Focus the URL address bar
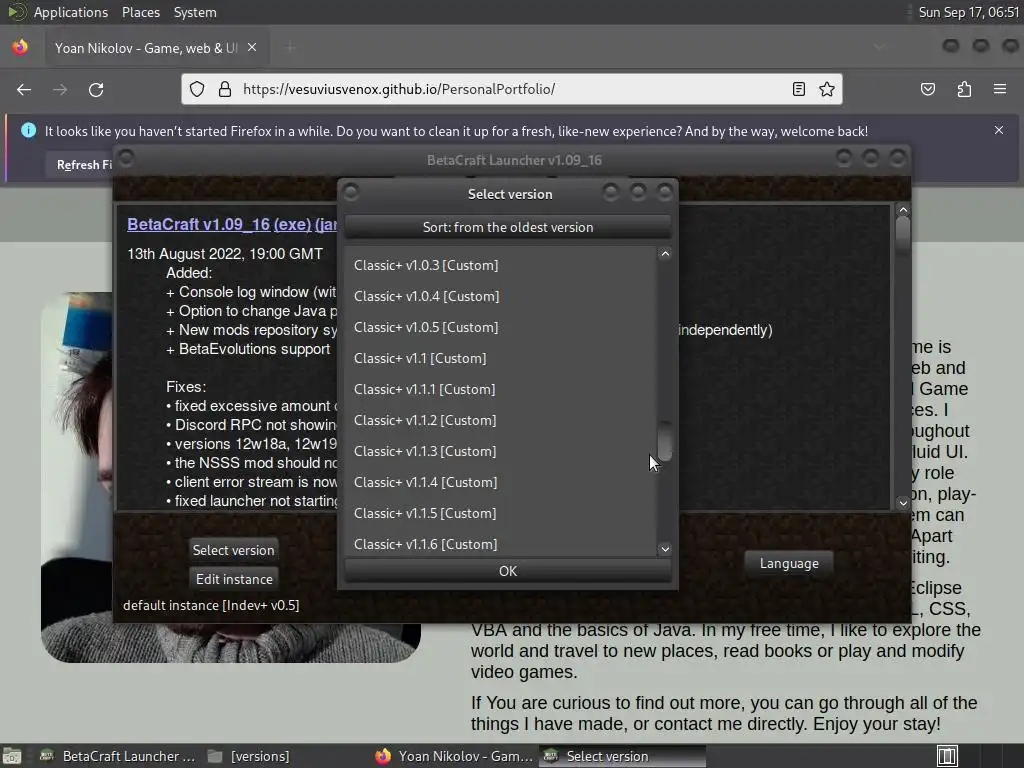1024x768 pixels. pos(512,89)
